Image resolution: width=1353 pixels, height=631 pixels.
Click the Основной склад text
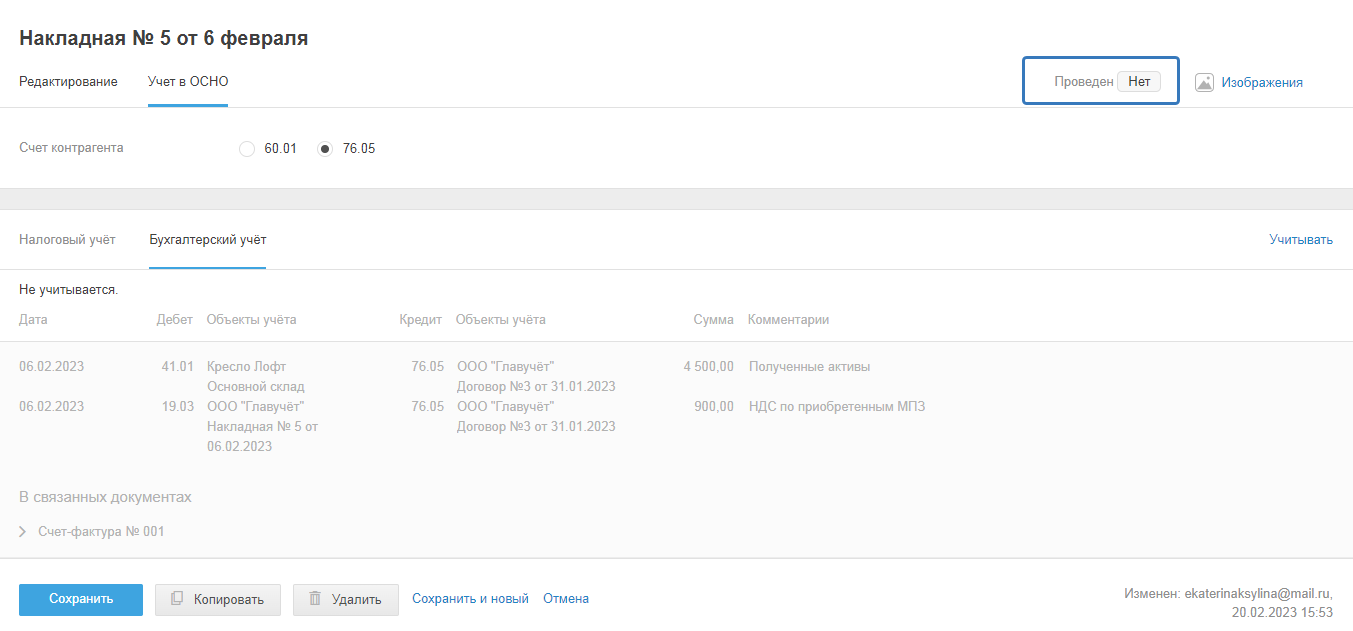click(256, 387)
